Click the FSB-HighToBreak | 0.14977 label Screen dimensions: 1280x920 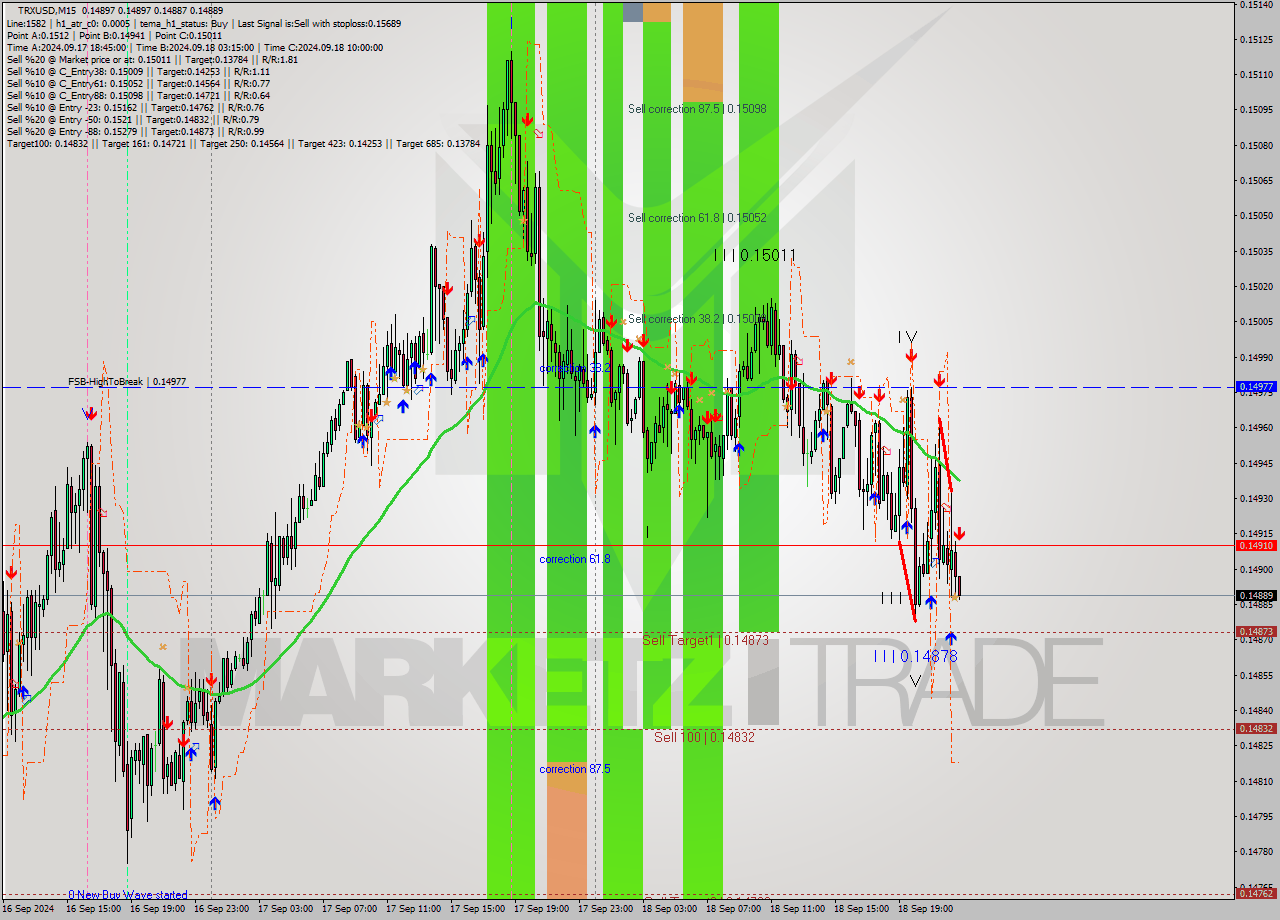[127, 382]
